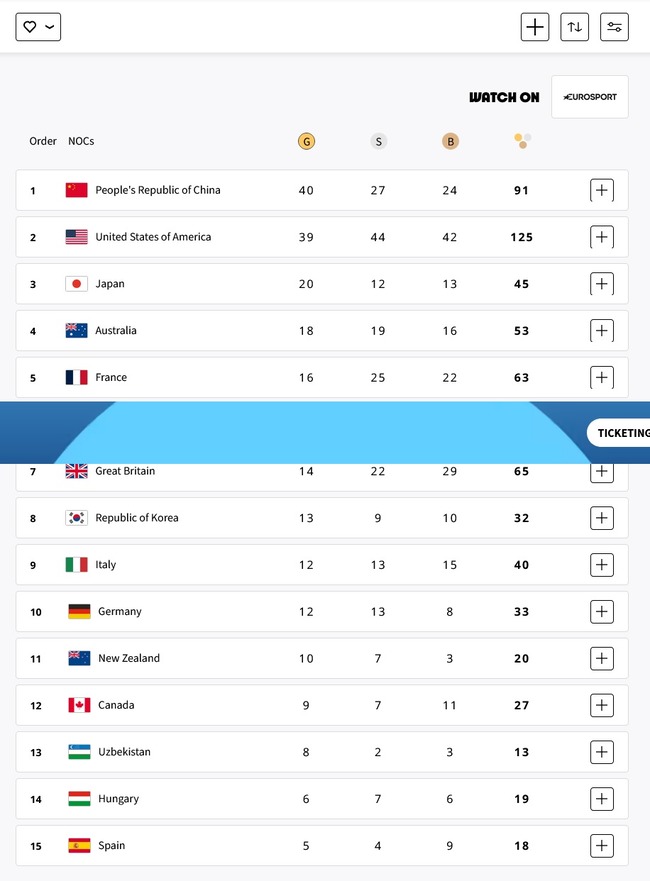Expand United States of America details
650x881 pixels.
pyautogui.click(x=601, y=237)
